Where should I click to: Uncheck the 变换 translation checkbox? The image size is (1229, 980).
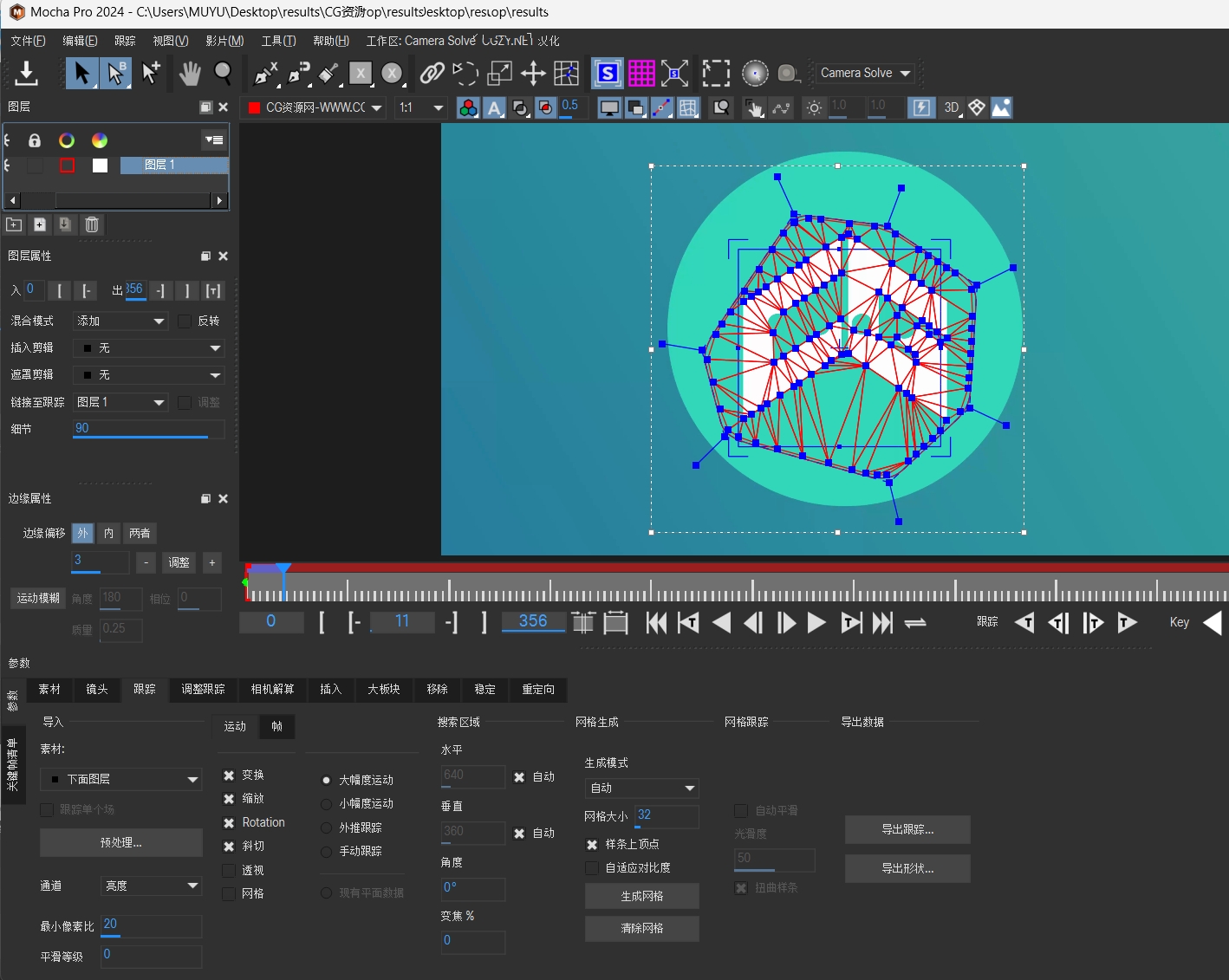(229, 776)
